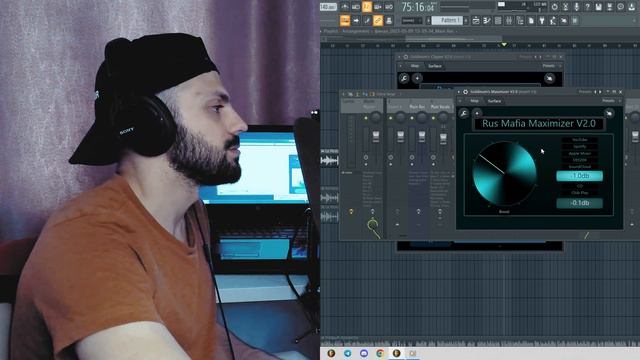Select next preset arrow in Maximizer title bar

point(600,92)
